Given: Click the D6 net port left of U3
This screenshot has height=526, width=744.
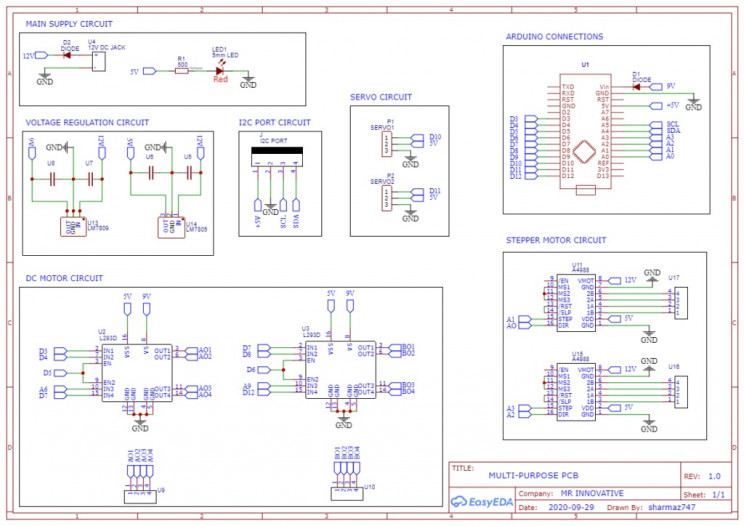Looking at the screenshot, I should pos(264,370).
